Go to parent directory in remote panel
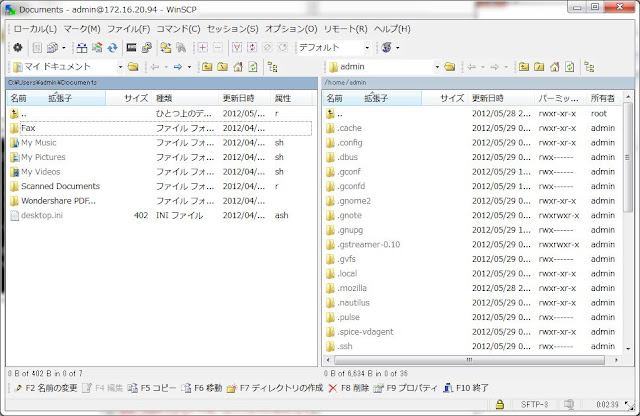The image size is (640, 416). (524, 67)
